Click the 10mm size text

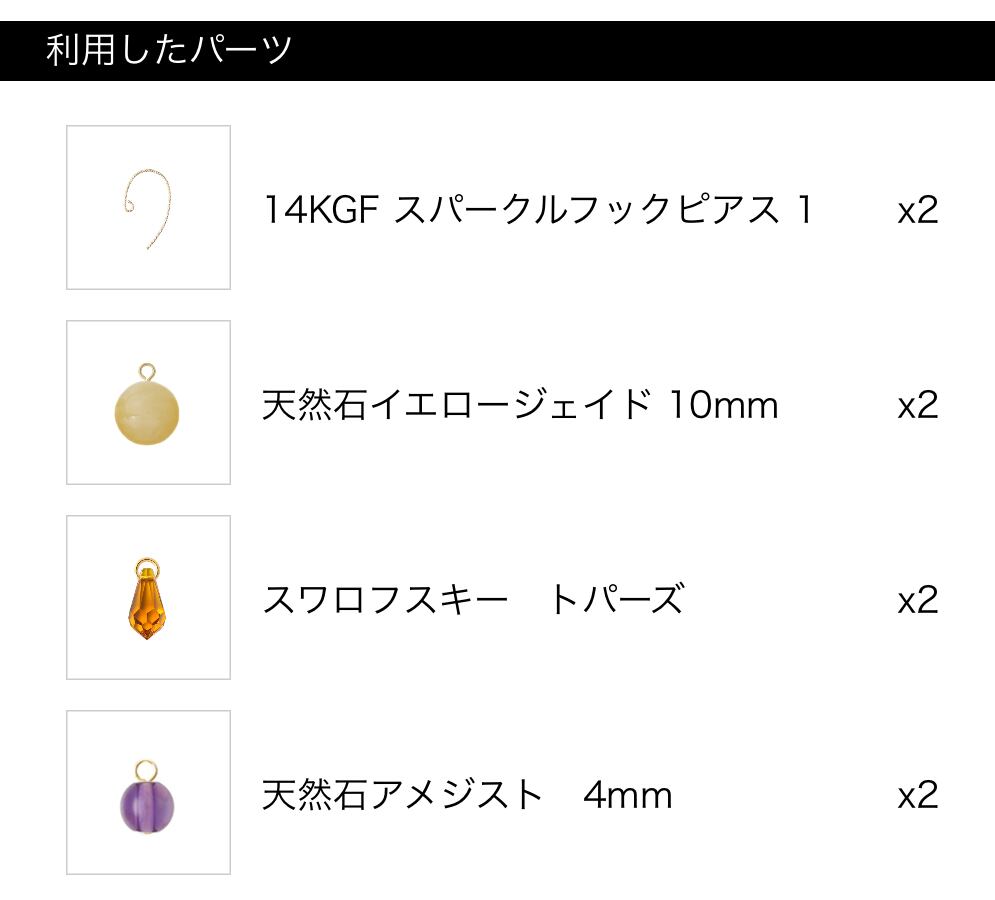coord(722,405)
